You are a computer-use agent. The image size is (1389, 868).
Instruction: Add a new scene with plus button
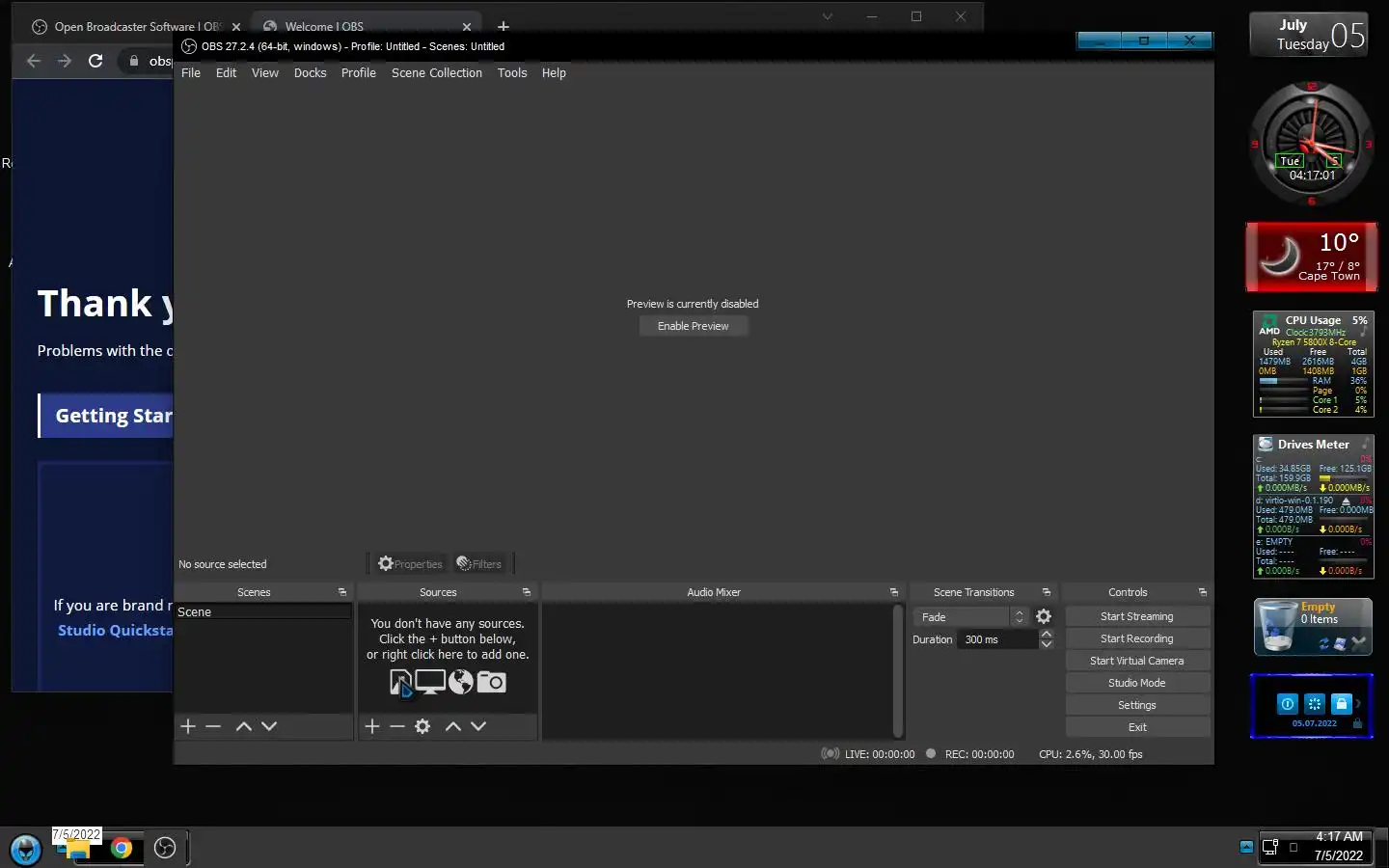coord(188,726)
